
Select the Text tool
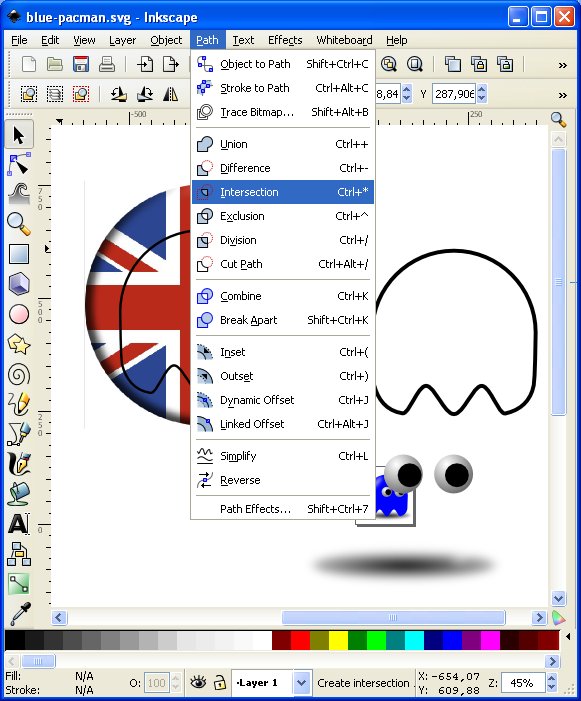click(x=19, y=524)
